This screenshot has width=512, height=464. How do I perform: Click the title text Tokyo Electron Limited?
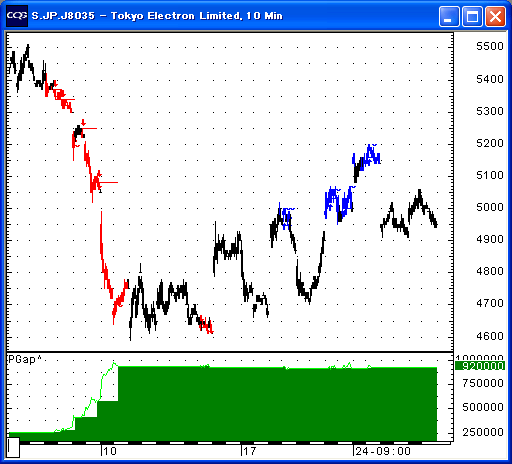point(175,16)
